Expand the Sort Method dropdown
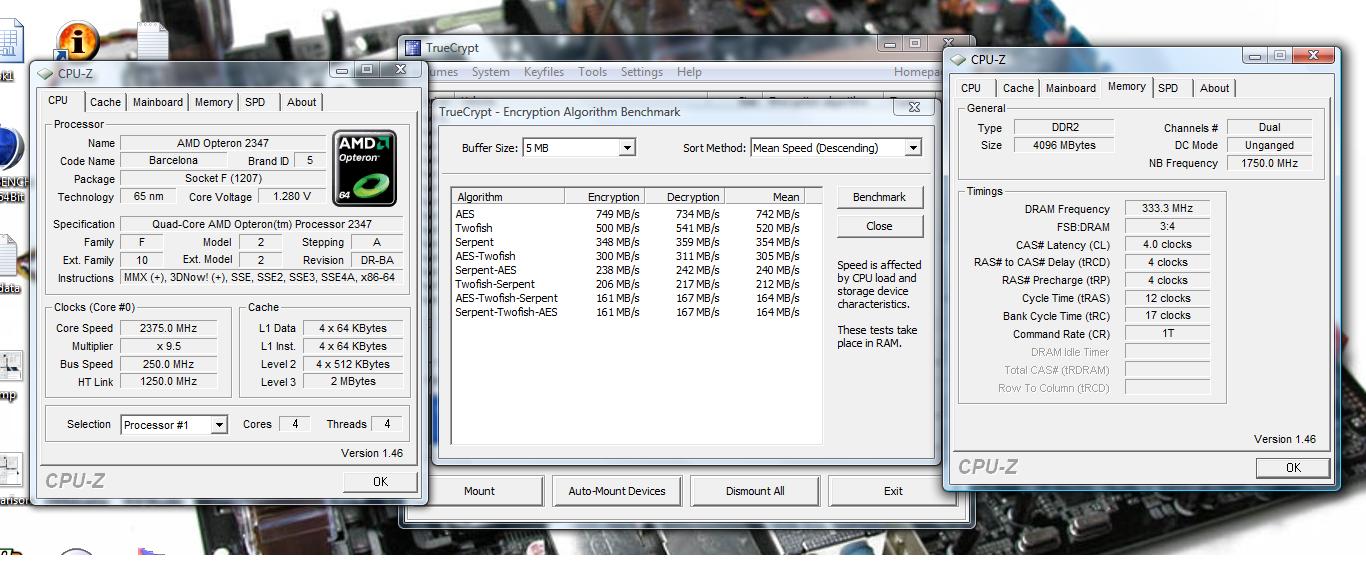This screenshot has height=568, width=1366. tap(912, 148)
